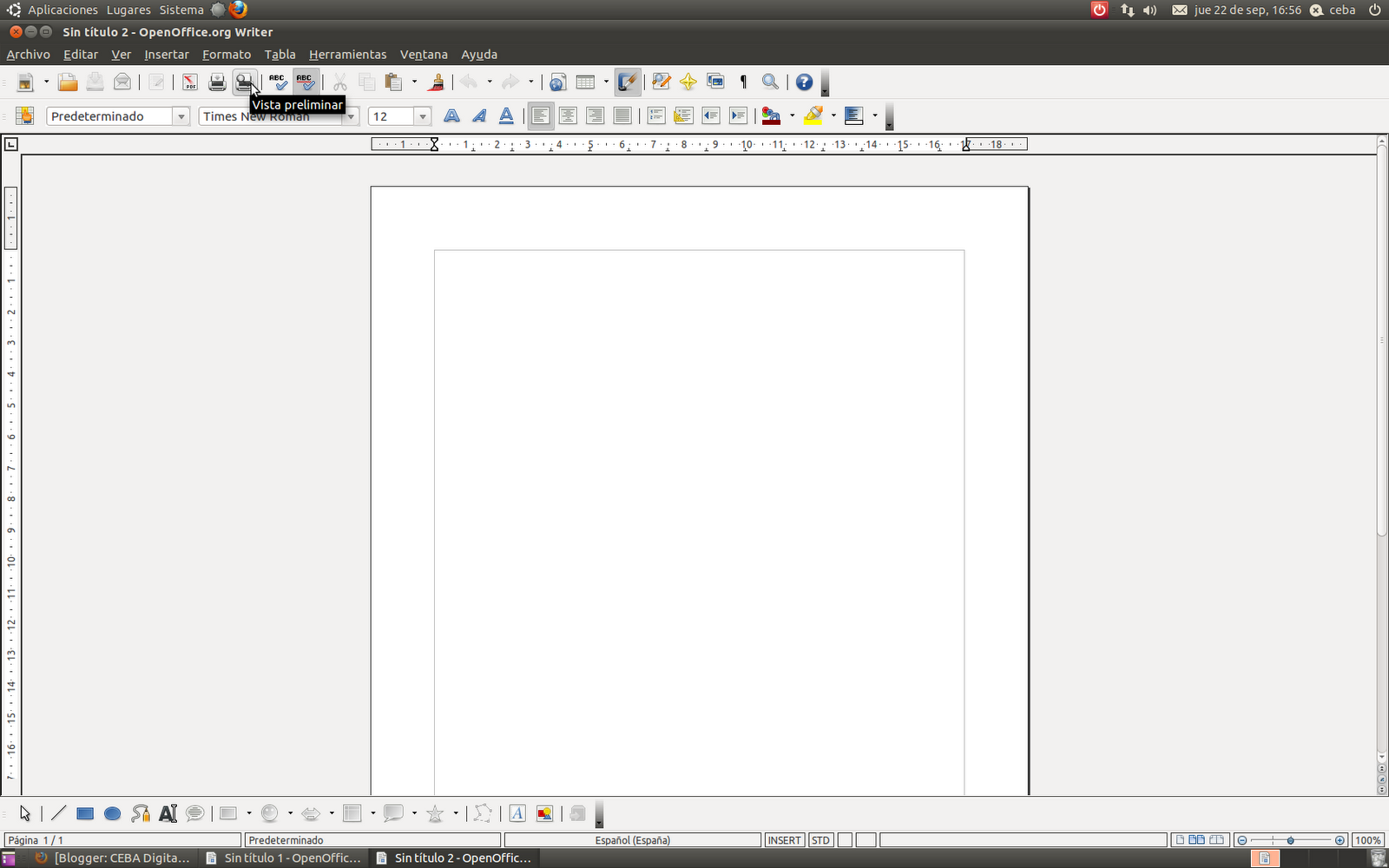Click the zoom slider handle in status bar
Image resolution: width=1389 pixels, height=868 pixels.
(x=1291, y=840)
